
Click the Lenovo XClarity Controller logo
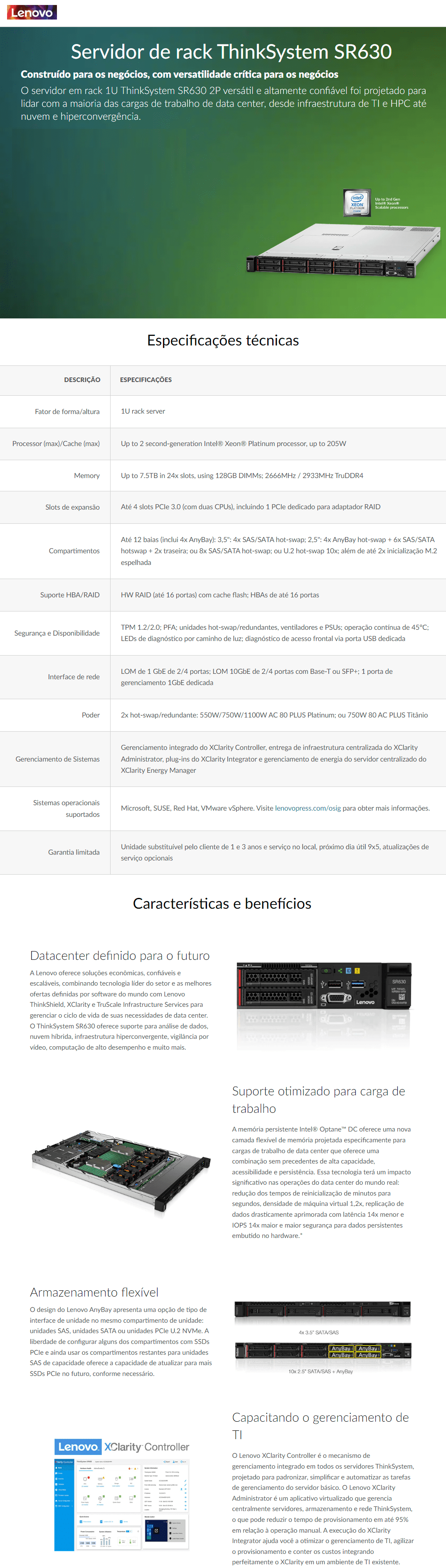[x=122, y=1447]
